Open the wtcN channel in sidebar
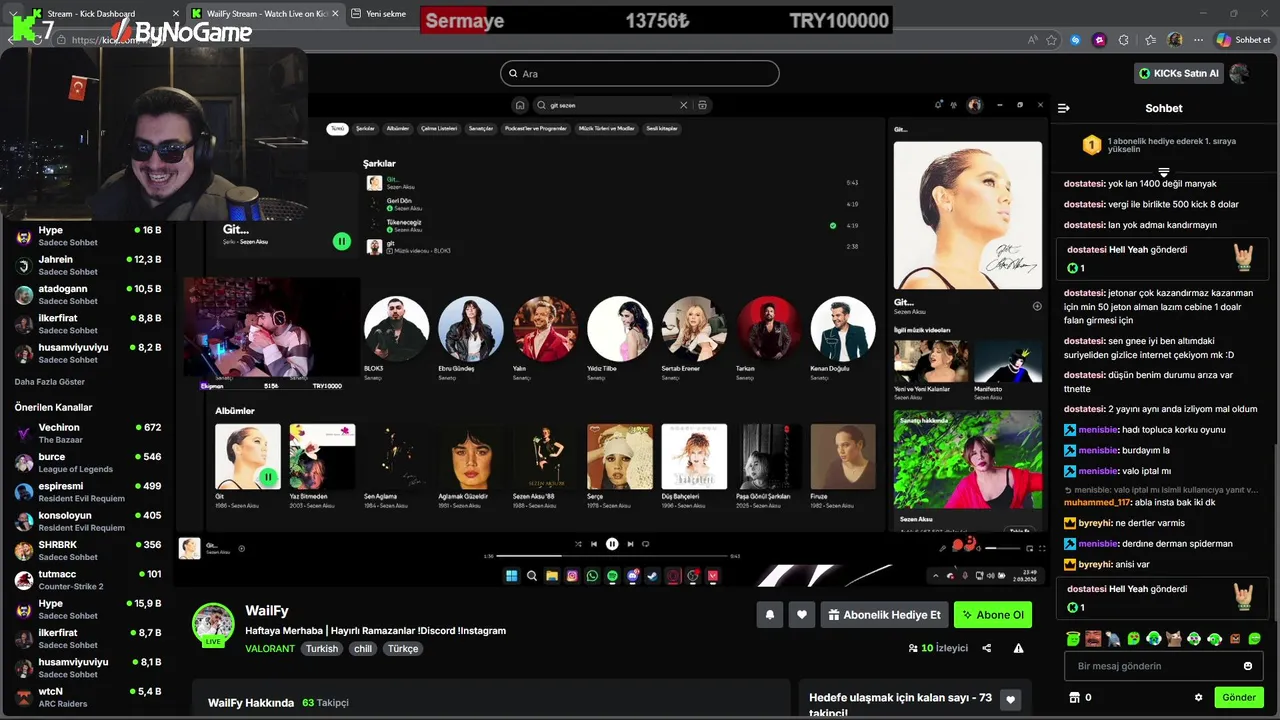The image size is (1280, 720). (88, 697)
